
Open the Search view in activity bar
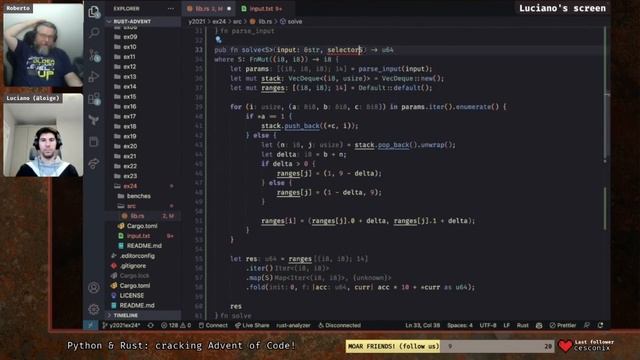pyautogui.click(x=94, y=33)
